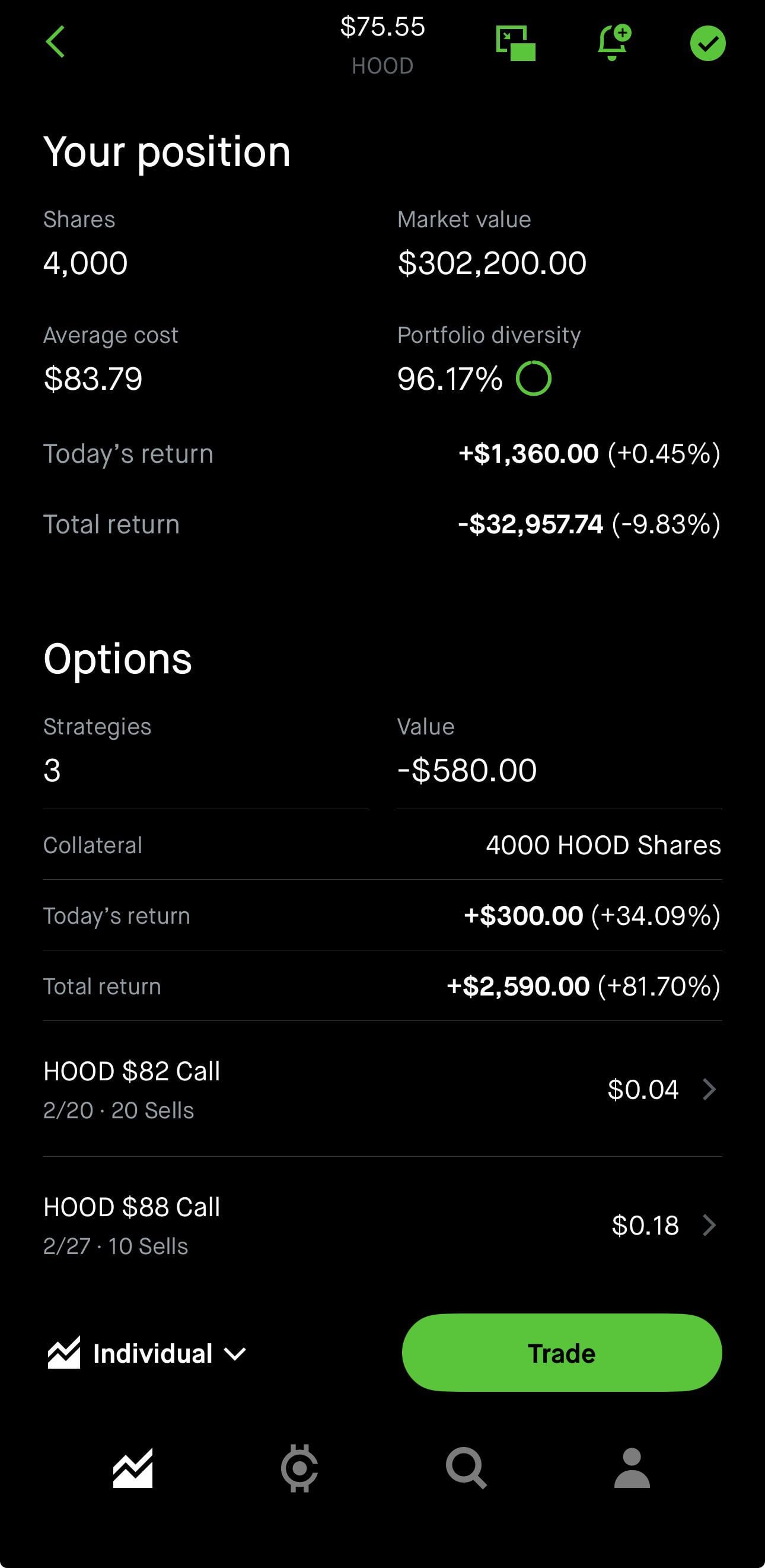Tap the portfolio diversity ring indicator

(x=533, y=378)
